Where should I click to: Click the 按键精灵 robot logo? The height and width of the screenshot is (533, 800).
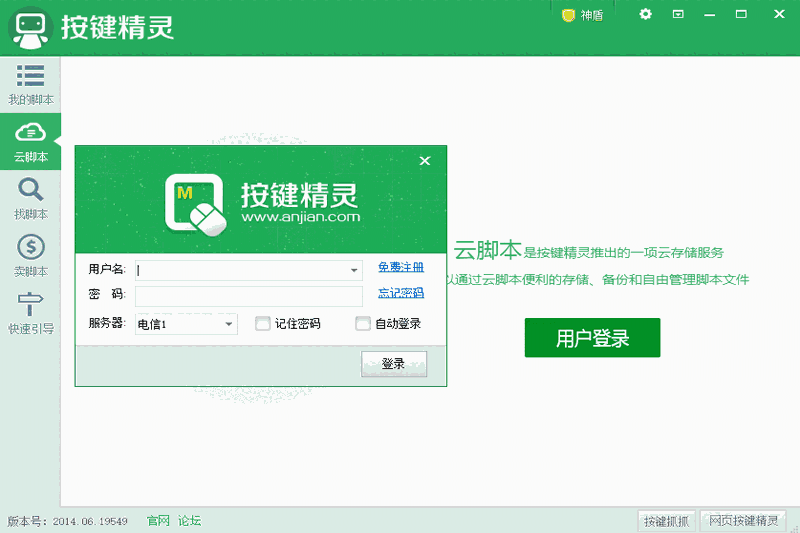click(x=31, y=28)
